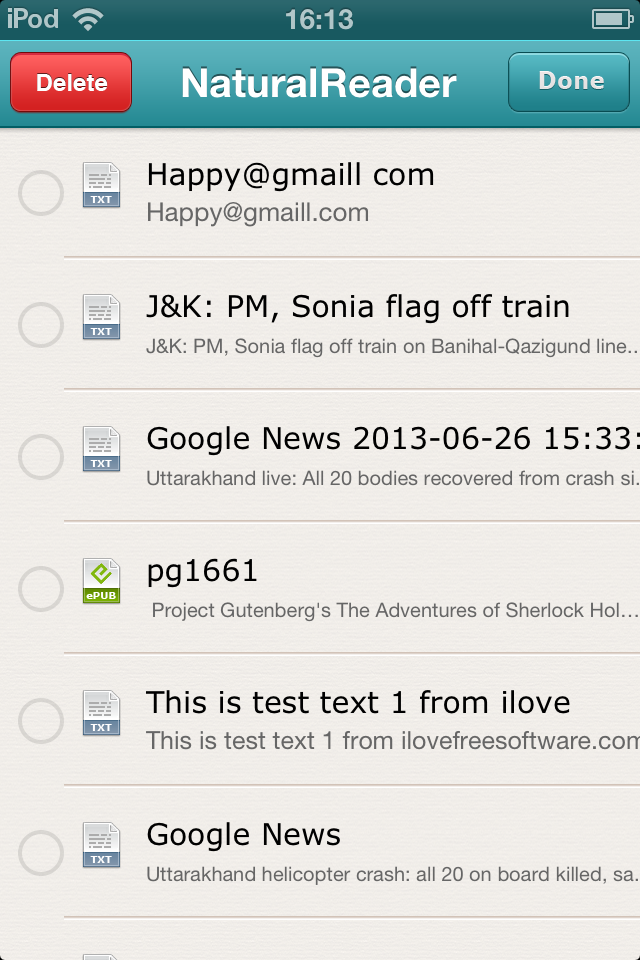Open the pg1661 Sherlock Holmes description
The height and width of the screenshot is (960, 640).
[x=394, y=610]
